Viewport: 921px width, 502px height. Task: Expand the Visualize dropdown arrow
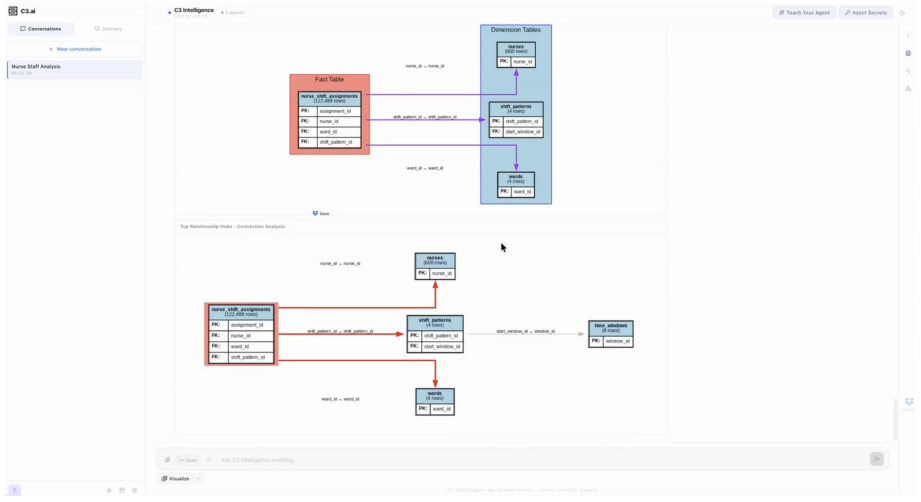pos(198,479)
